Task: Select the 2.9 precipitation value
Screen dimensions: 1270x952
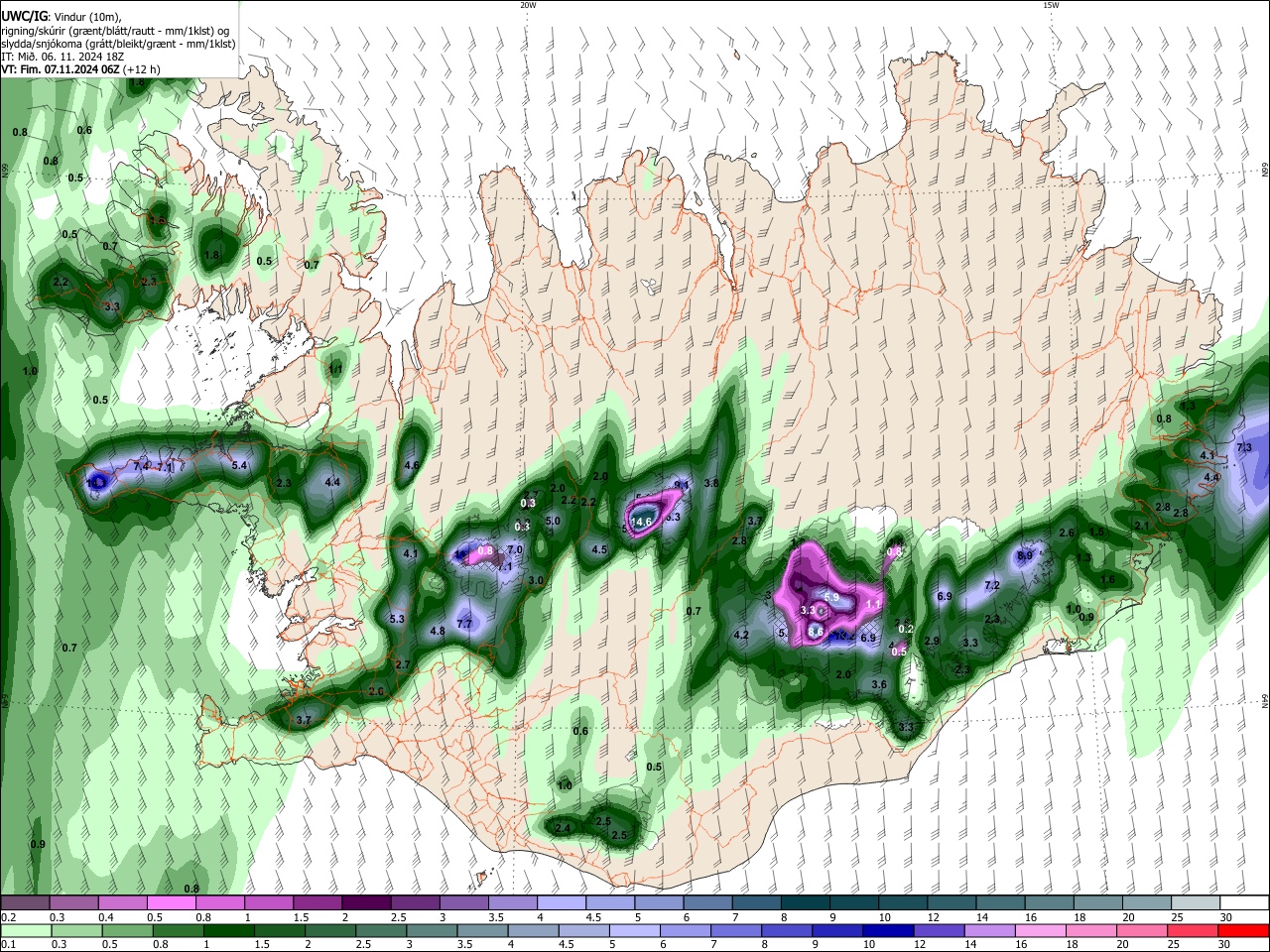Action: (x=932, y=641)
